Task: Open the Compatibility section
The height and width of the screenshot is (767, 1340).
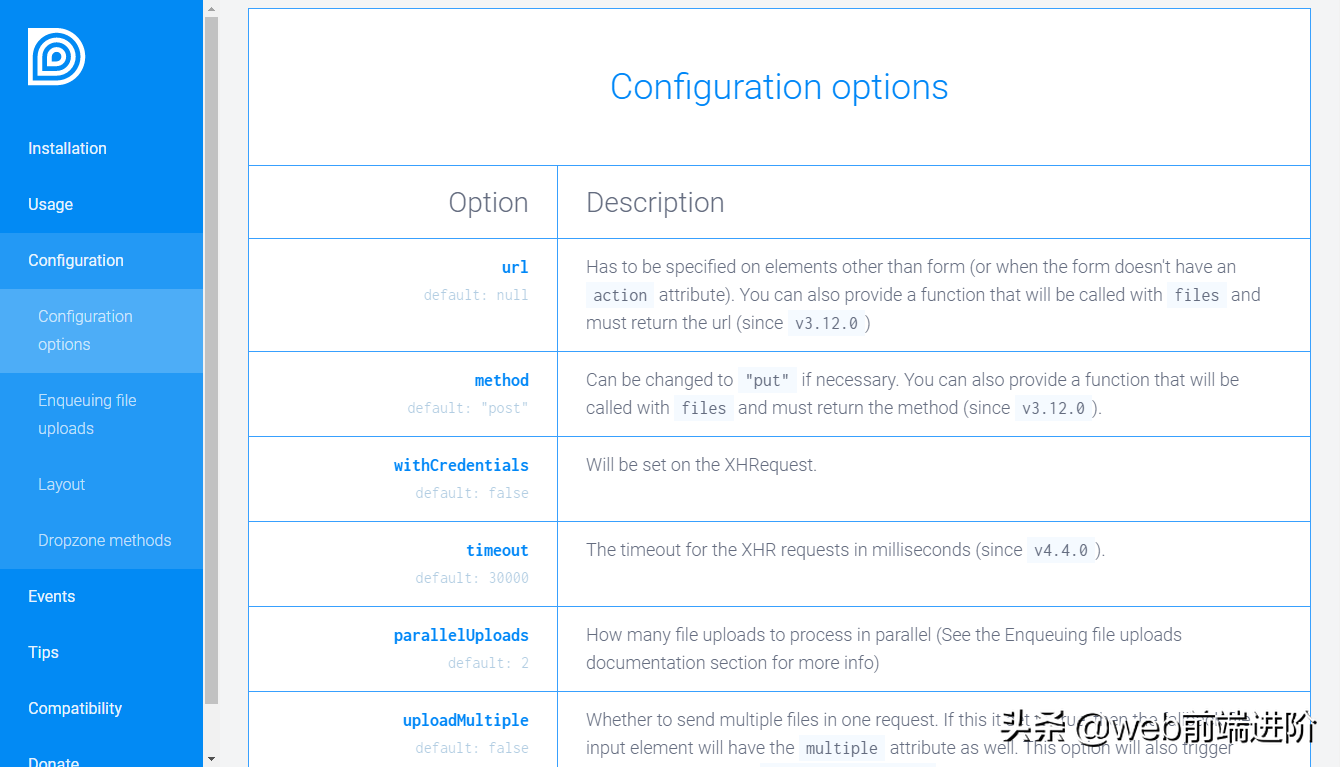Action: (x=75, y=708)
